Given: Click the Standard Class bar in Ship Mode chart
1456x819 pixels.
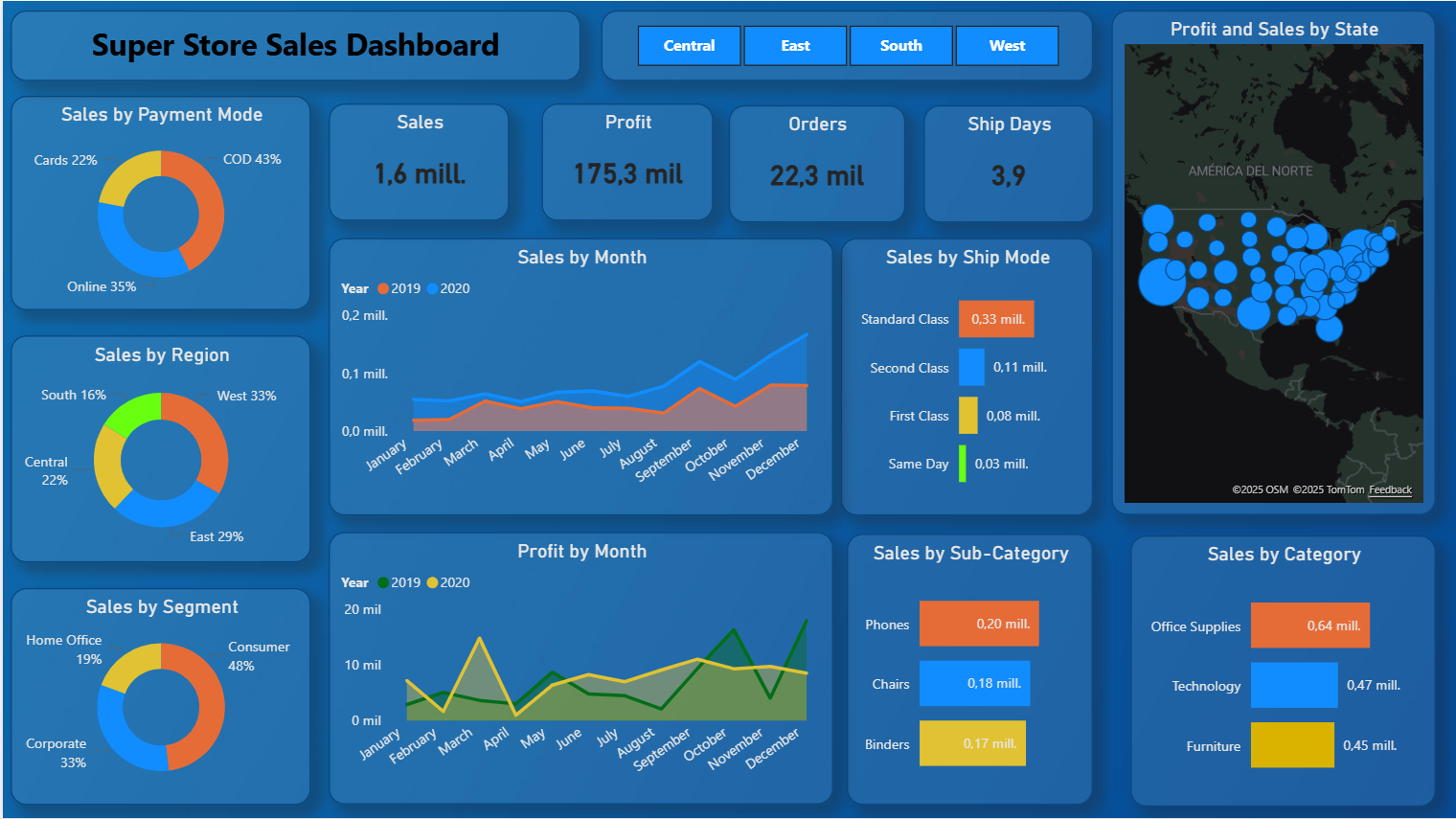Looking at the screenshot, I should coord(996,318).
